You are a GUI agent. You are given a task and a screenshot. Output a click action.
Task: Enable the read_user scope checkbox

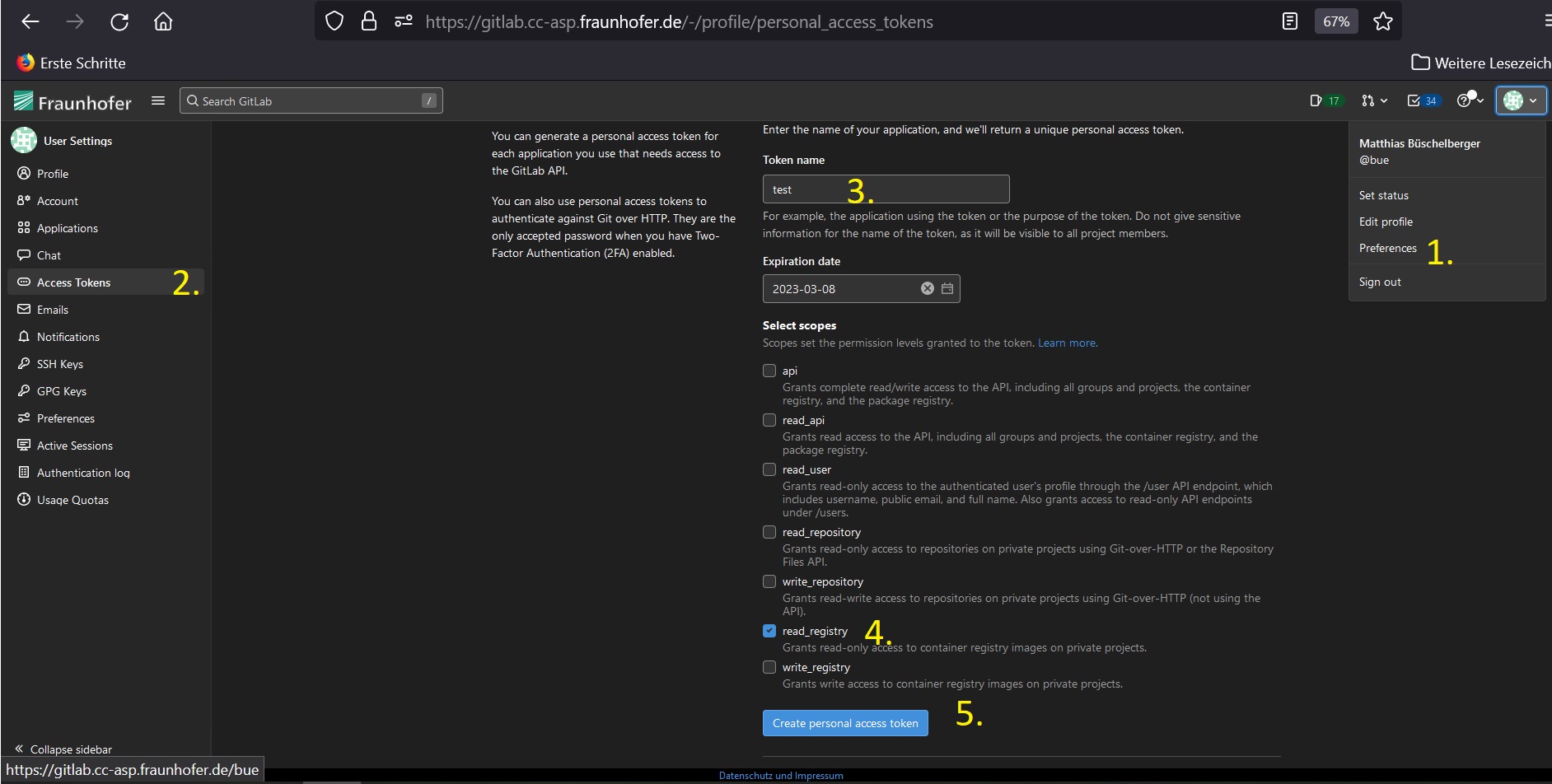point(769,469)
